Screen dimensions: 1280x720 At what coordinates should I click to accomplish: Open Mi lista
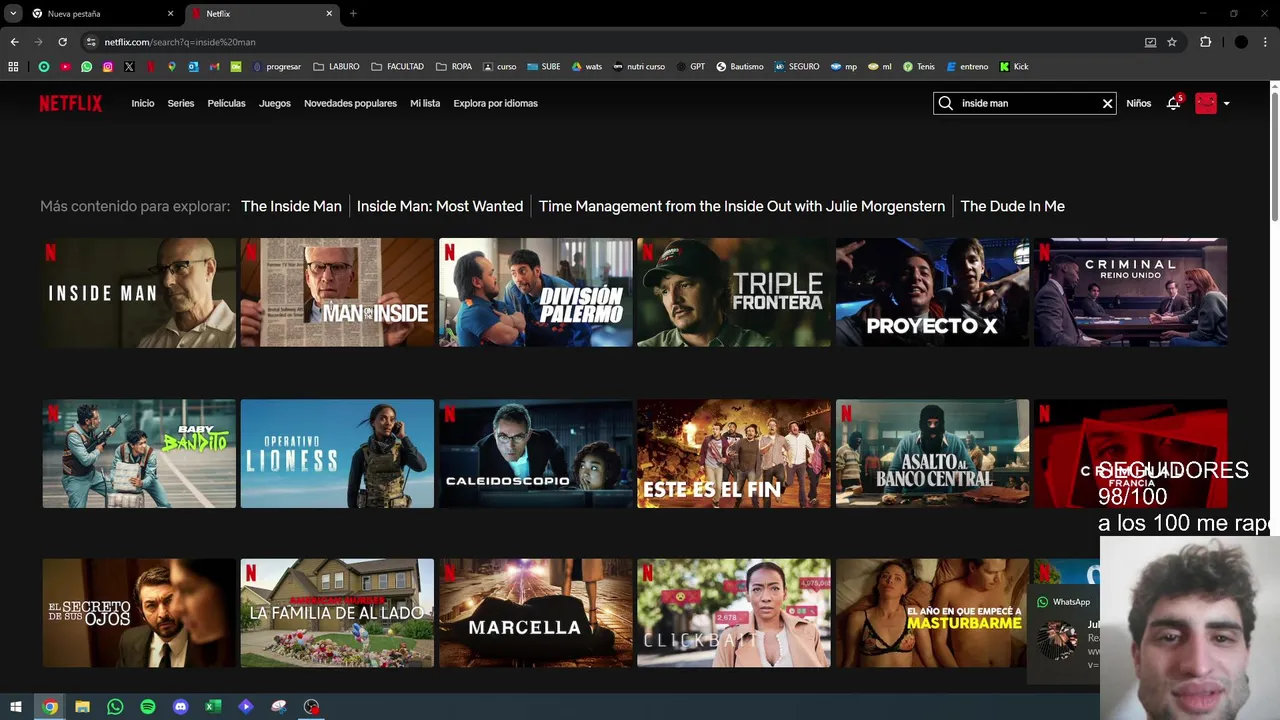point(425,103)
